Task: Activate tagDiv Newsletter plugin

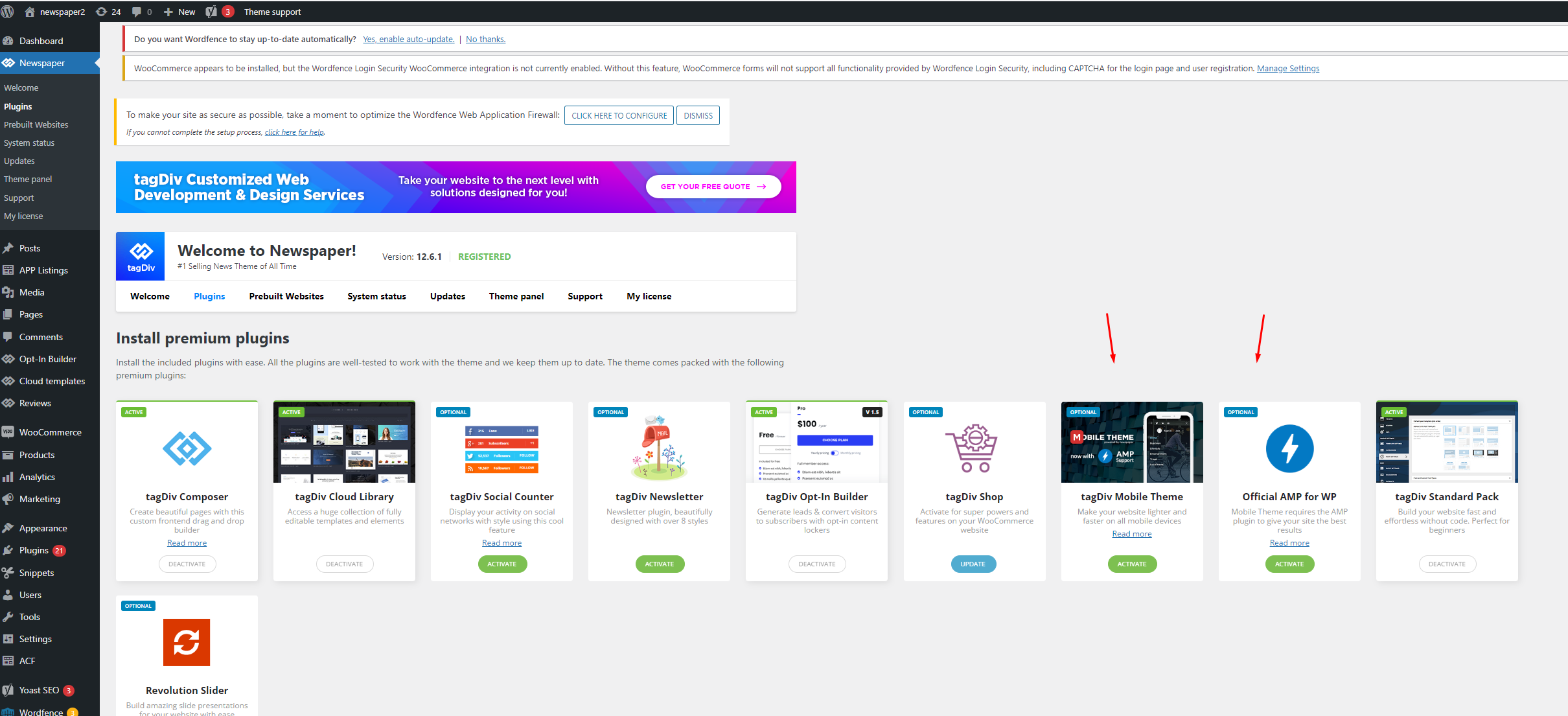Action: (660, 564)
